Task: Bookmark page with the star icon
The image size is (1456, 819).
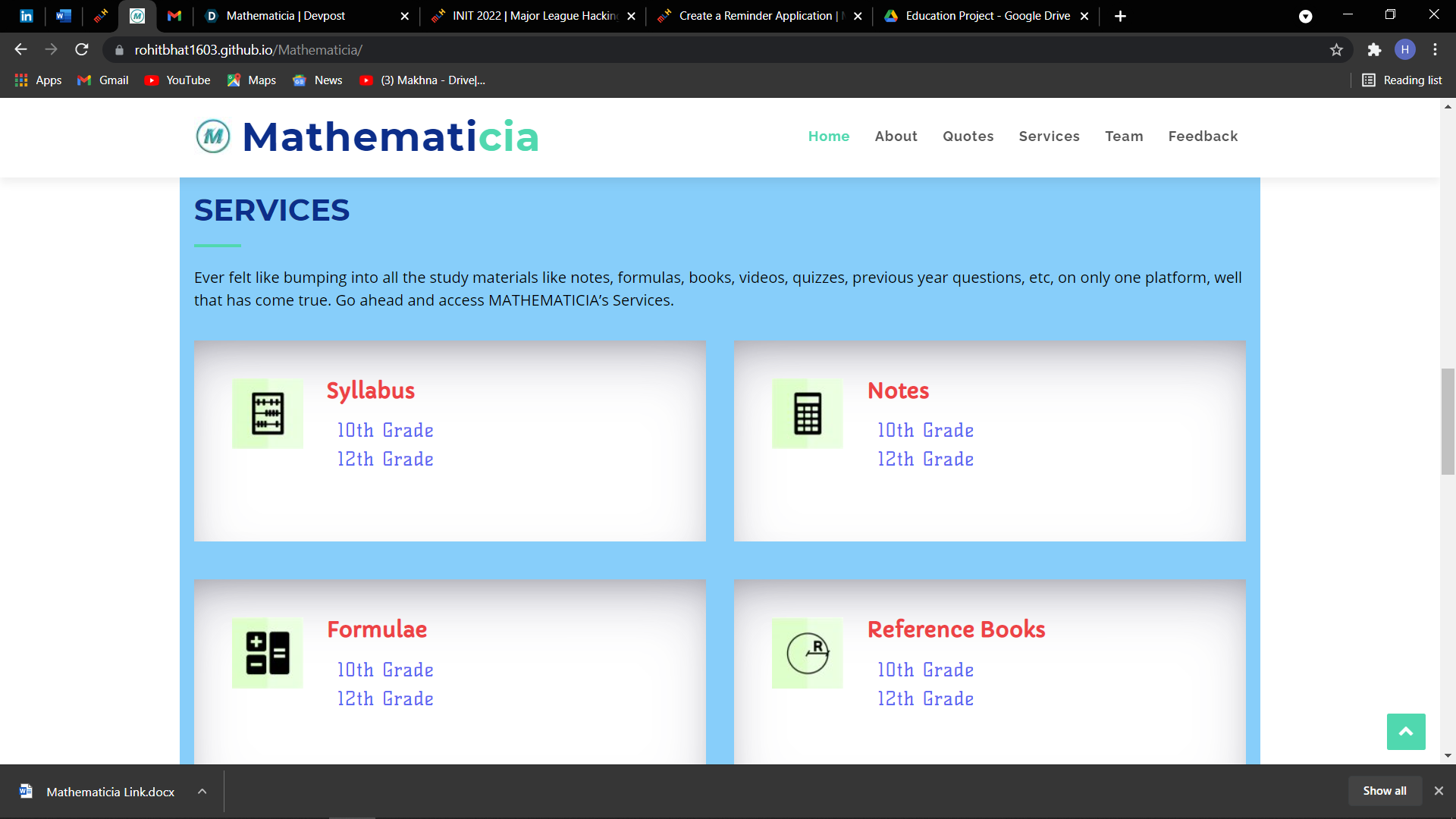Action: [1336, 50]
